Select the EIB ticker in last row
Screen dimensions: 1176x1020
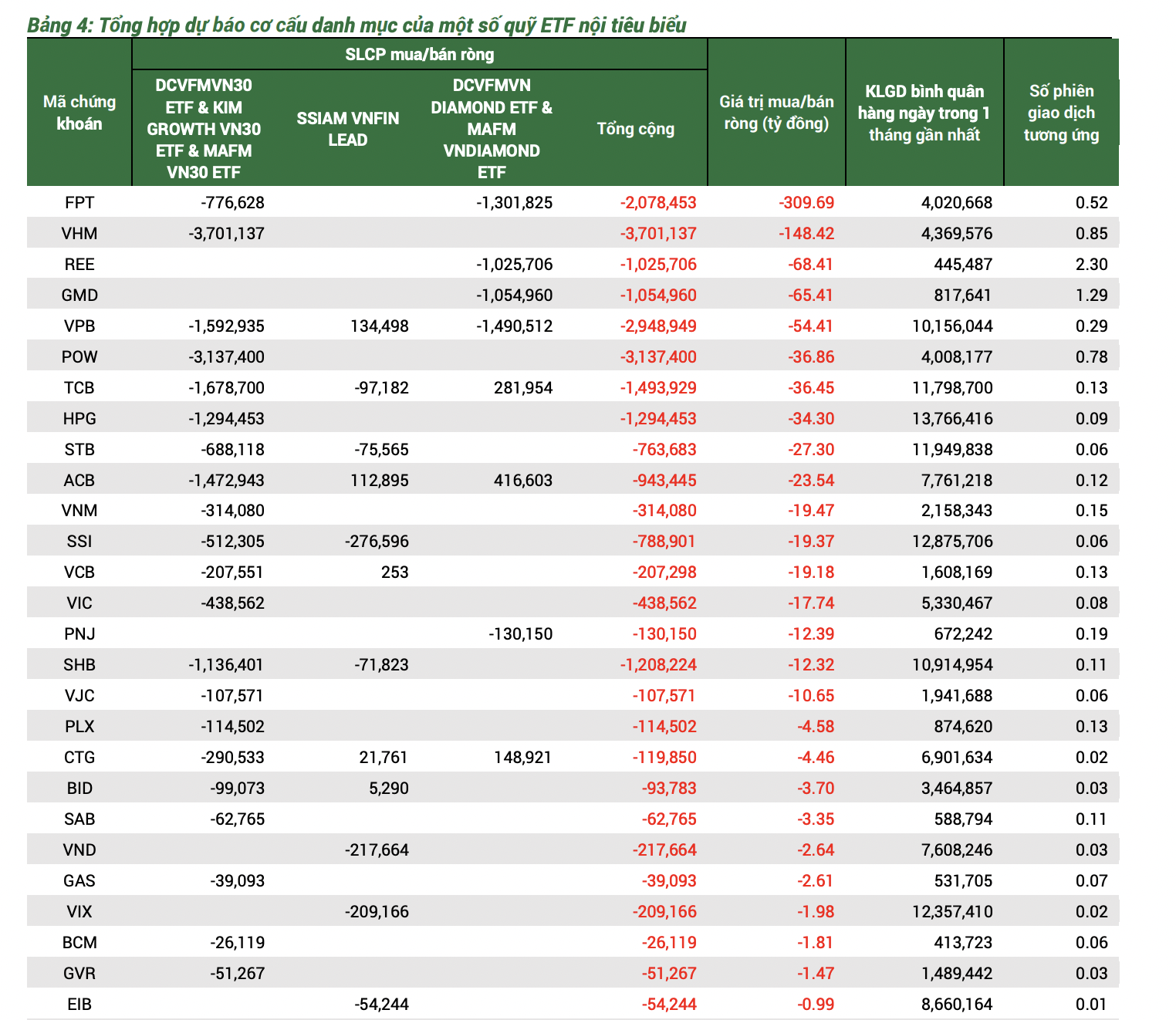coord(79,1005)
